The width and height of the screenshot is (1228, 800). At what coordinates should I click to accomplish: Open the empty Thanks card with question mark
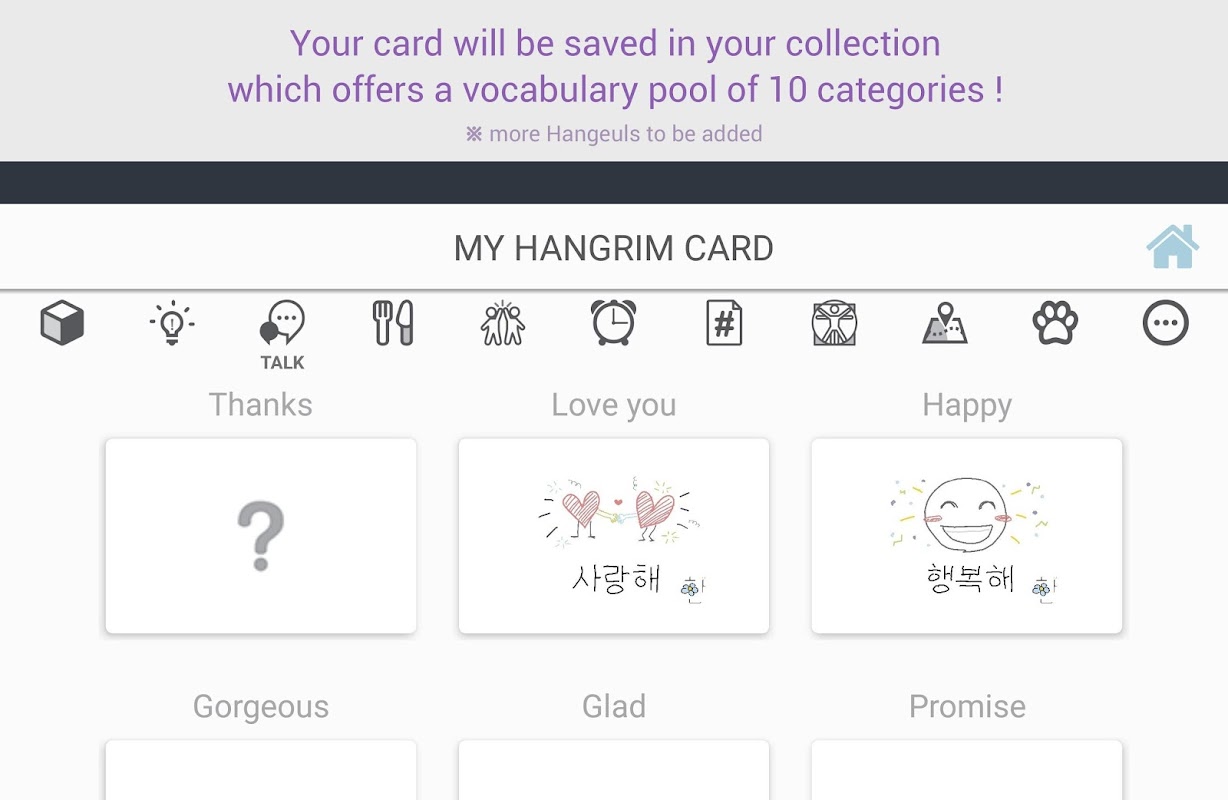(x=261, y=536)
